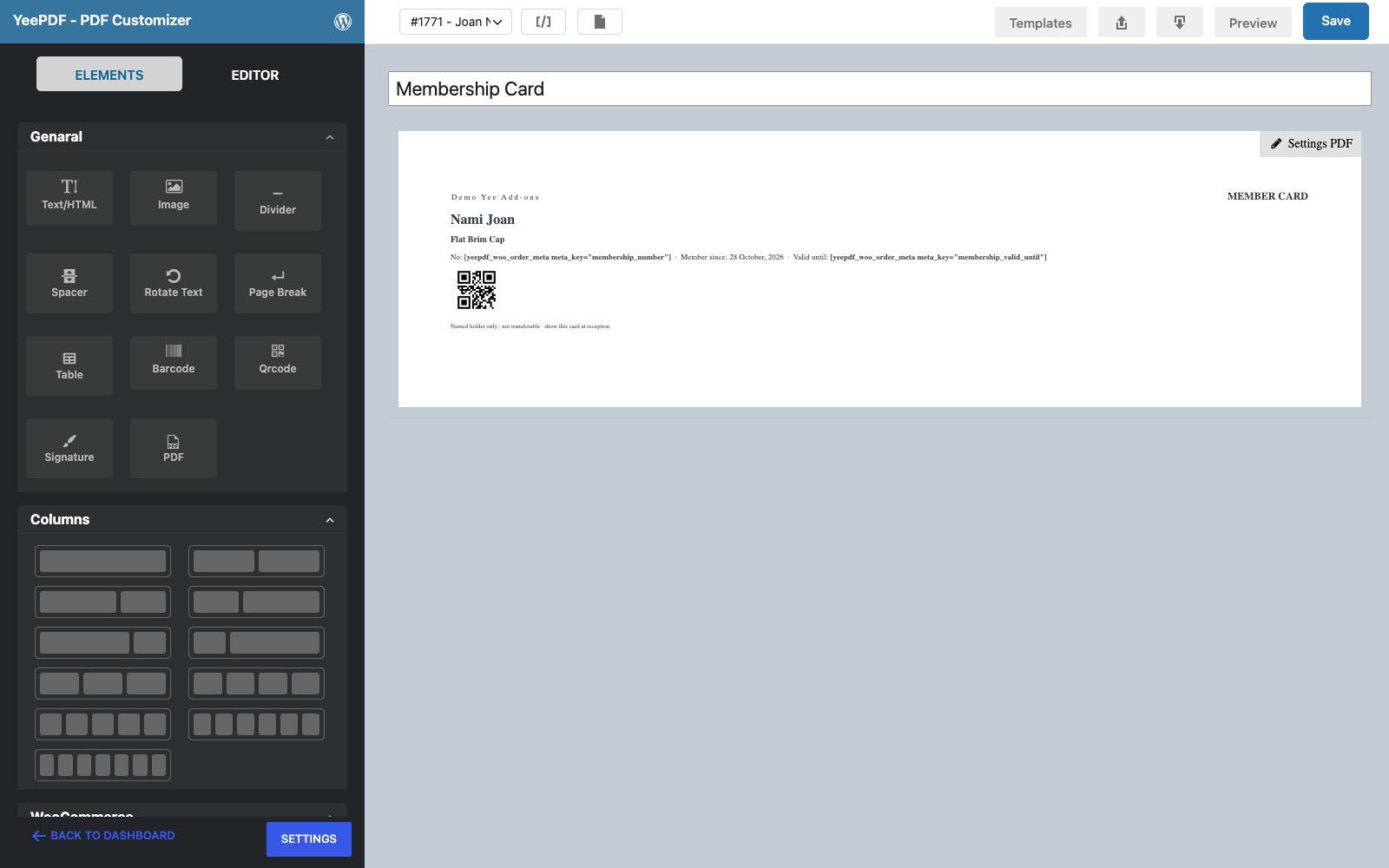Image resolution: width=1389 pixels, height=868 pixels.
Task: Click the Preview button
Action: [x=1253, y=23]
